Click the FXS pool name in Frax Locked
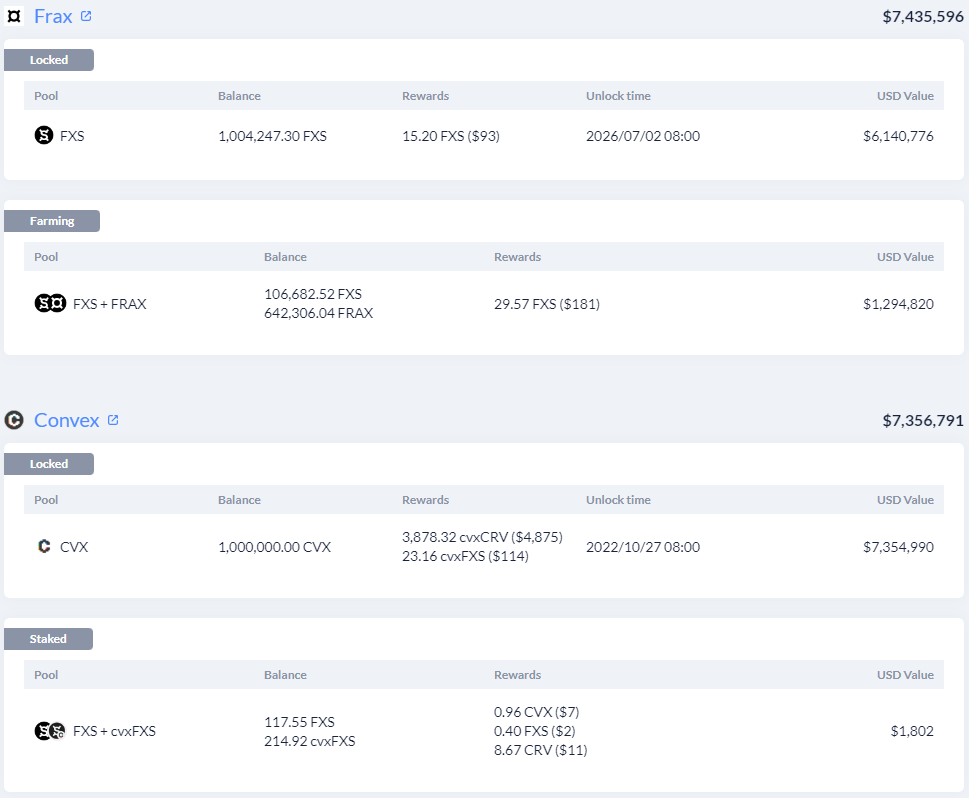The height and width of the screenshot is (798, 969). [x=72, y=136]
